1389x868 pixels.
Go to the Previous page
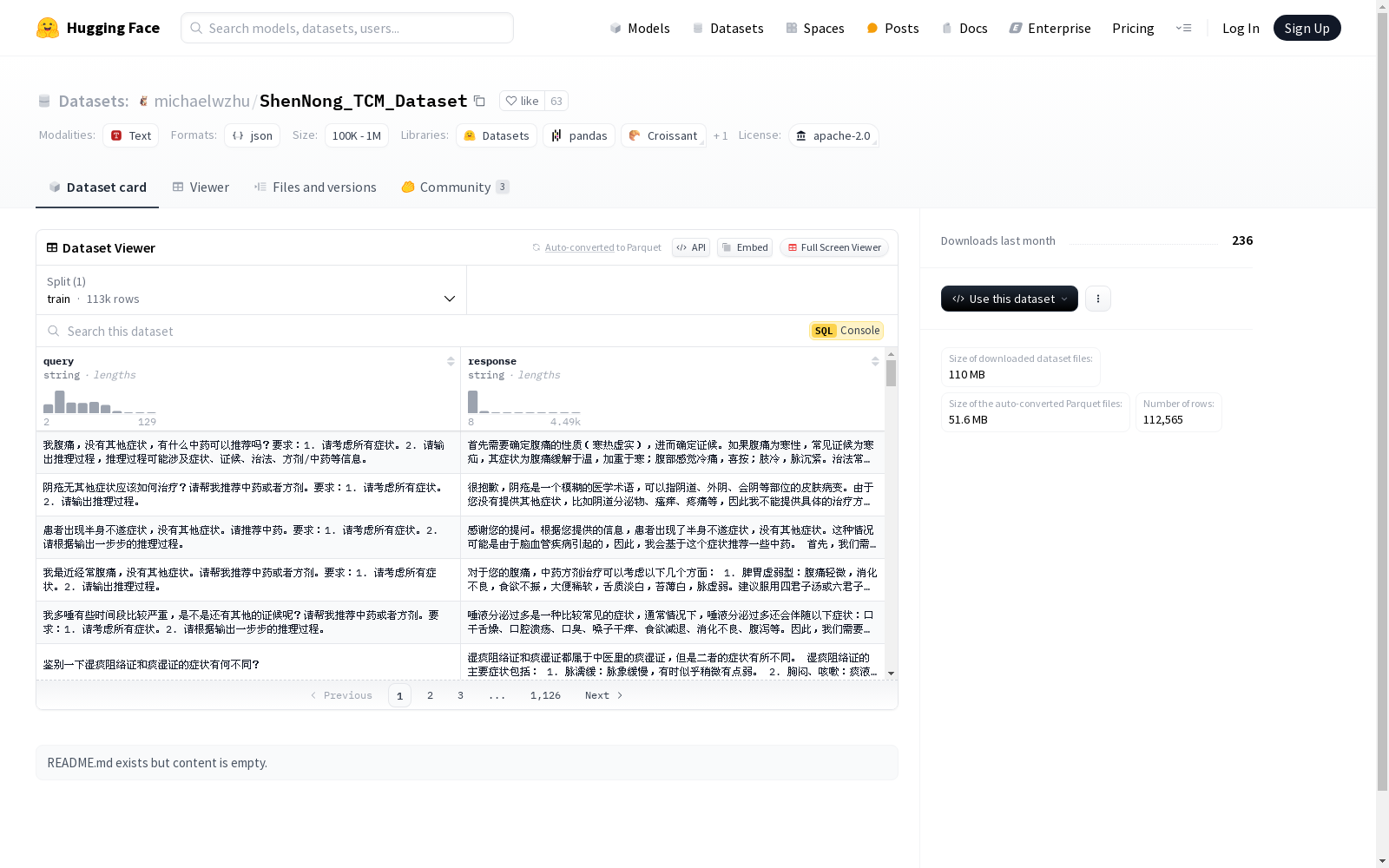pos(341,695)
